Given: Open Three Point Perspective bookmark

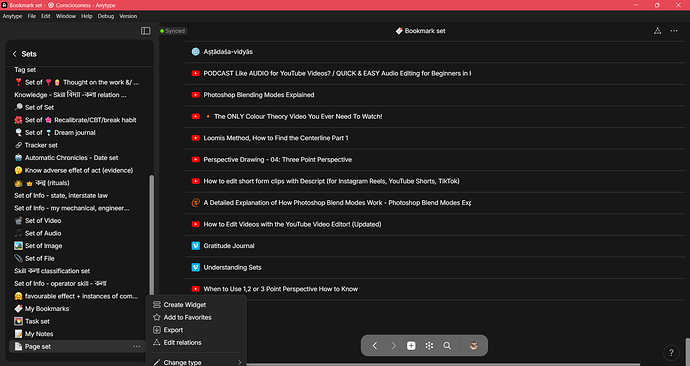Looking at the screenshot, I should tap(278, 159).
